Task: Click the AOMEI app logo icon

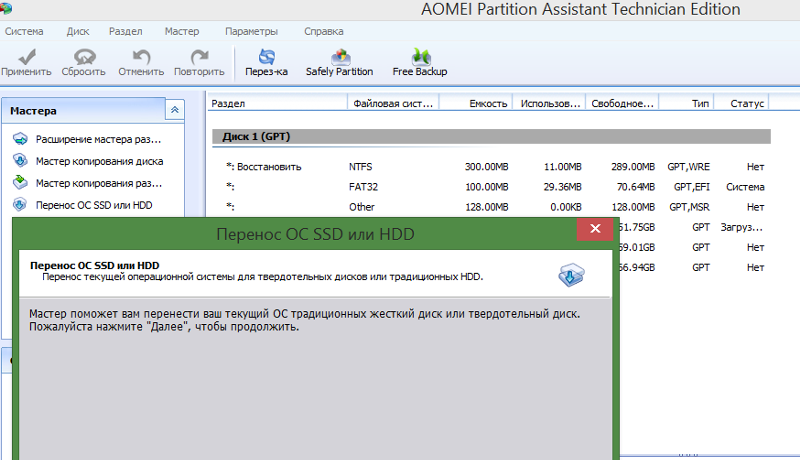Action: (x=6, y=7)
